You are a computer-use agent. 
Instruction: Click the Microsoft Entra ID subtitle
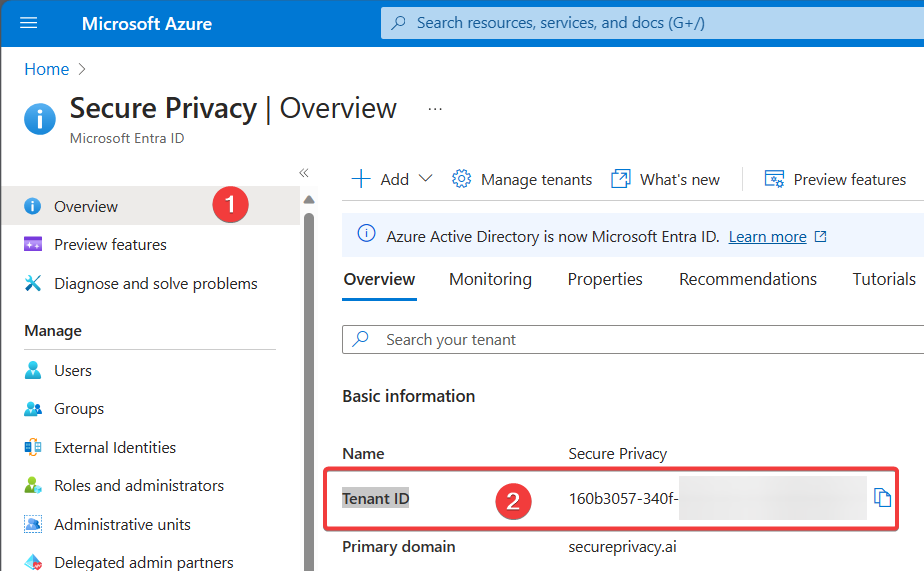(x=127, y=138)
